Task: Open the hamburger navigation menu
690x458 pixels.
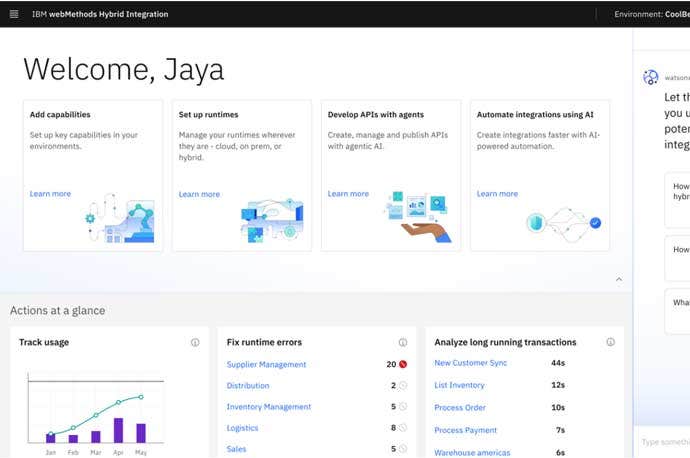Action: [14, 14]
